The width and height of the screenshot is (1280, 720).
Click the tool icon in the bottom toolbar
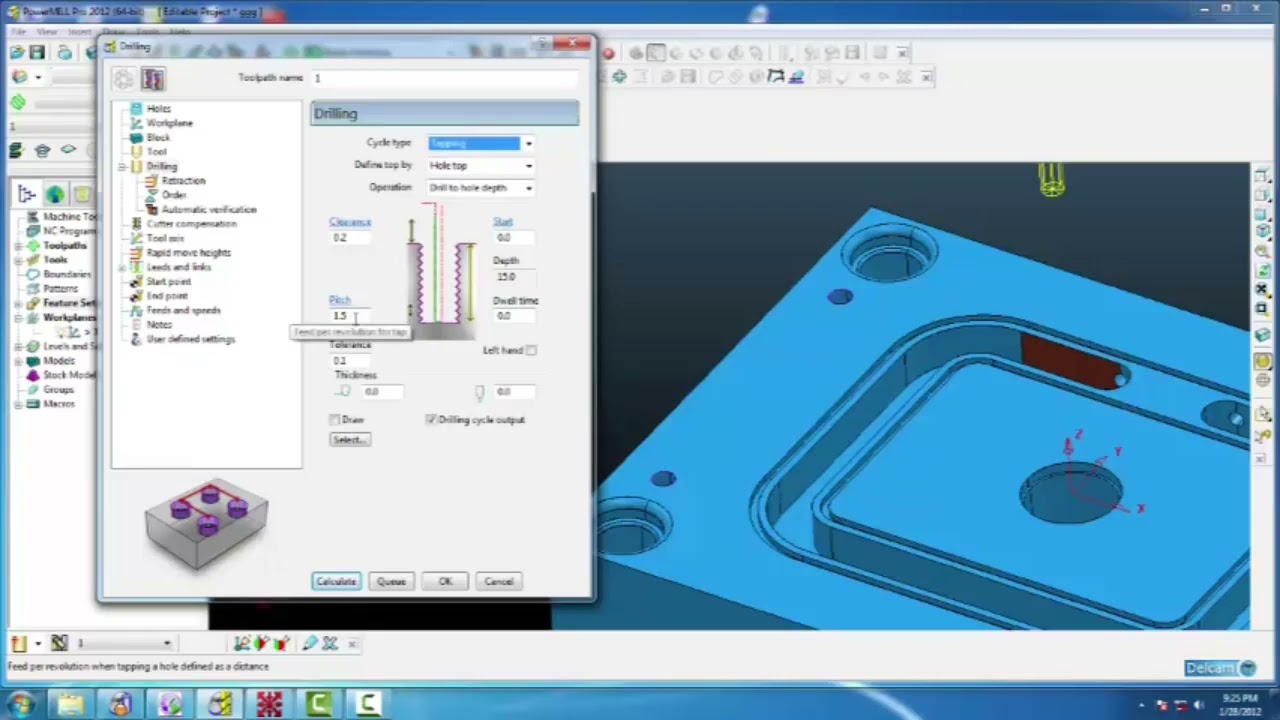coord(18,643)
